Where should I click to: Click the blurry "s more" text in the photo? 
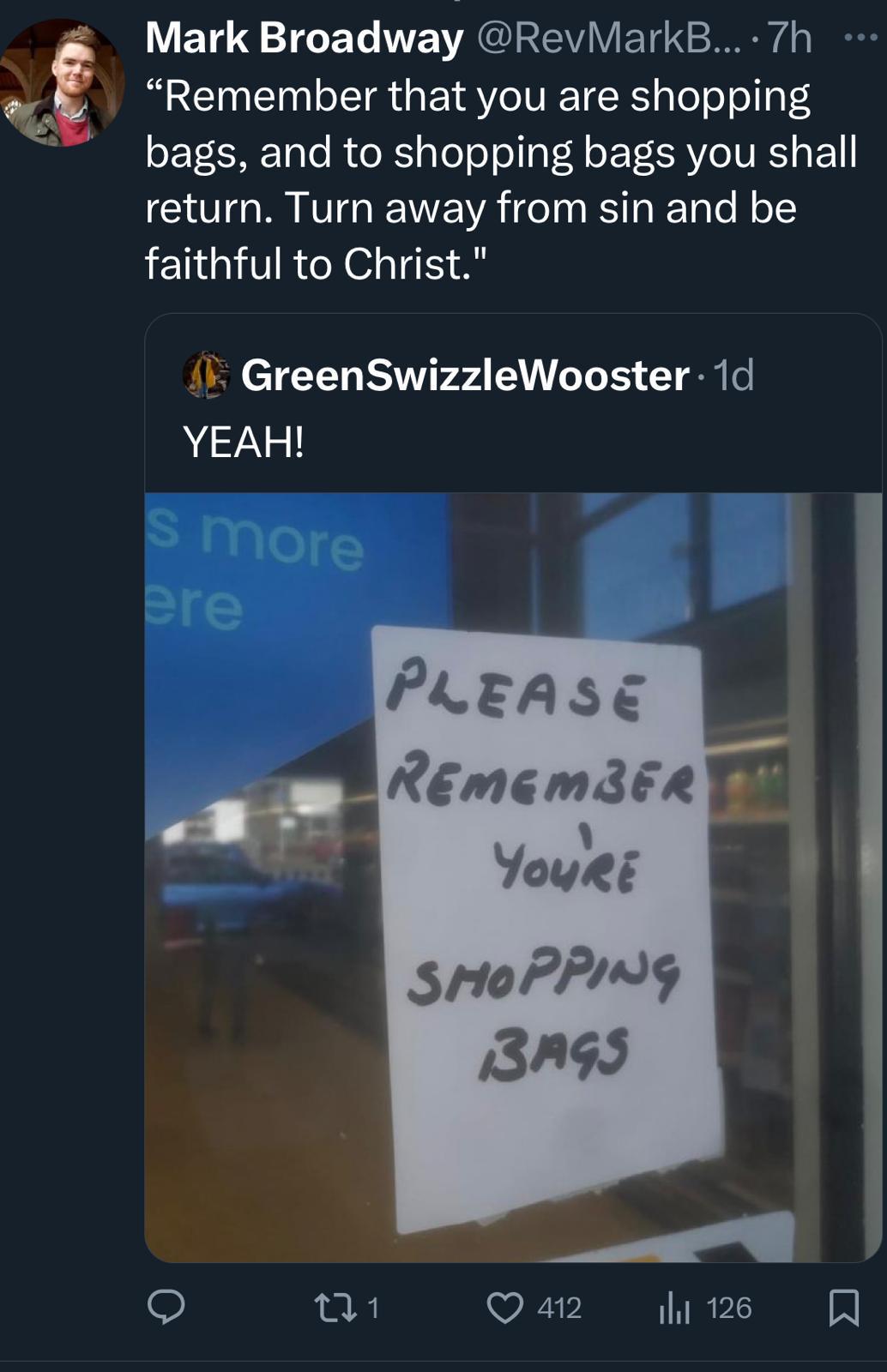point(257,542)
